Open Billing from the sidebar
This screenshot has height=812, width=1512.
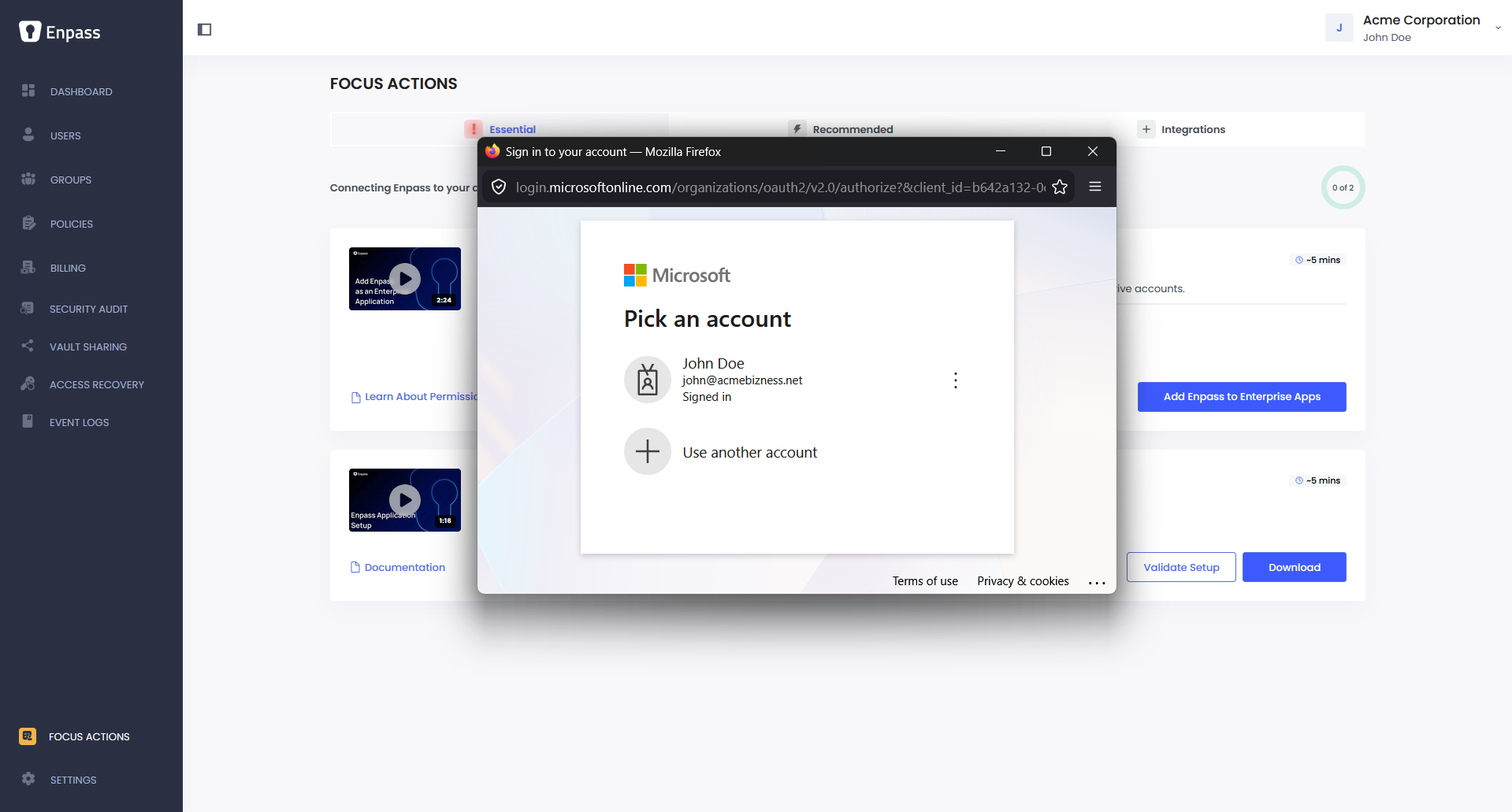point(68,268)
